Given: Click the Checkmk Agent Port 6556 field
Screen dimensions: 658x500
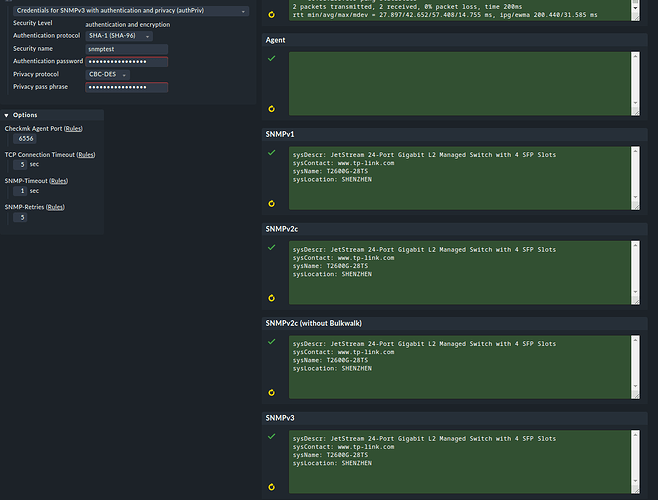Looking at the screenshot, I should click(x=27, y=139).
